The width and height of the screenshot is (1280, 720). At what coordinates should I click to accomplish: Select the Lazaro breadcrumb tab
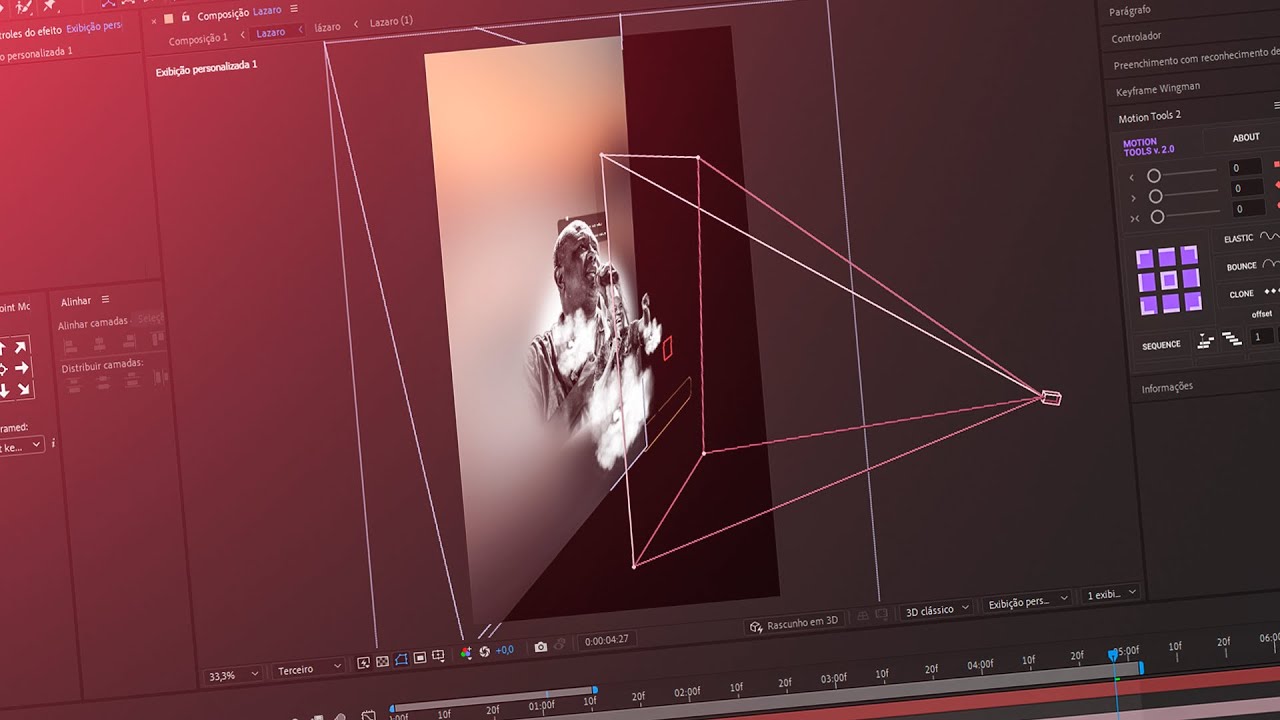270,32
